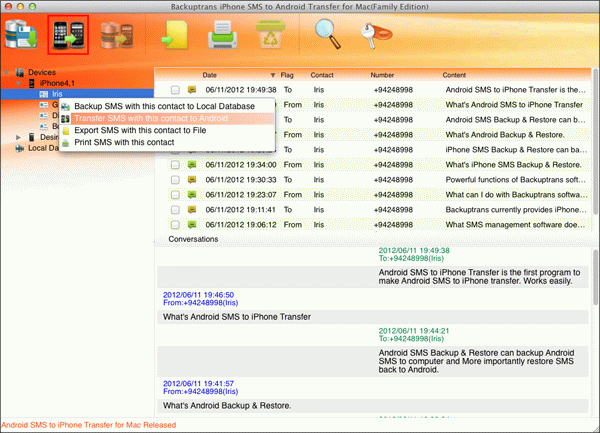Click the printer toolbar icon
This screenshot has width=600, height=433.
[222, 35]
